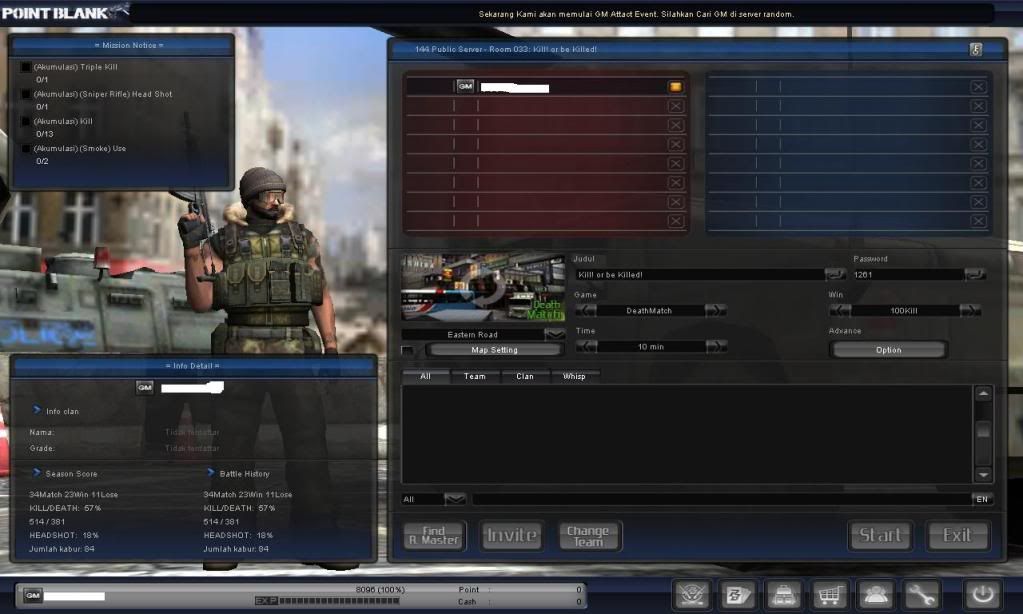Click the chat message input field
1023x614 pixels.
720,498
